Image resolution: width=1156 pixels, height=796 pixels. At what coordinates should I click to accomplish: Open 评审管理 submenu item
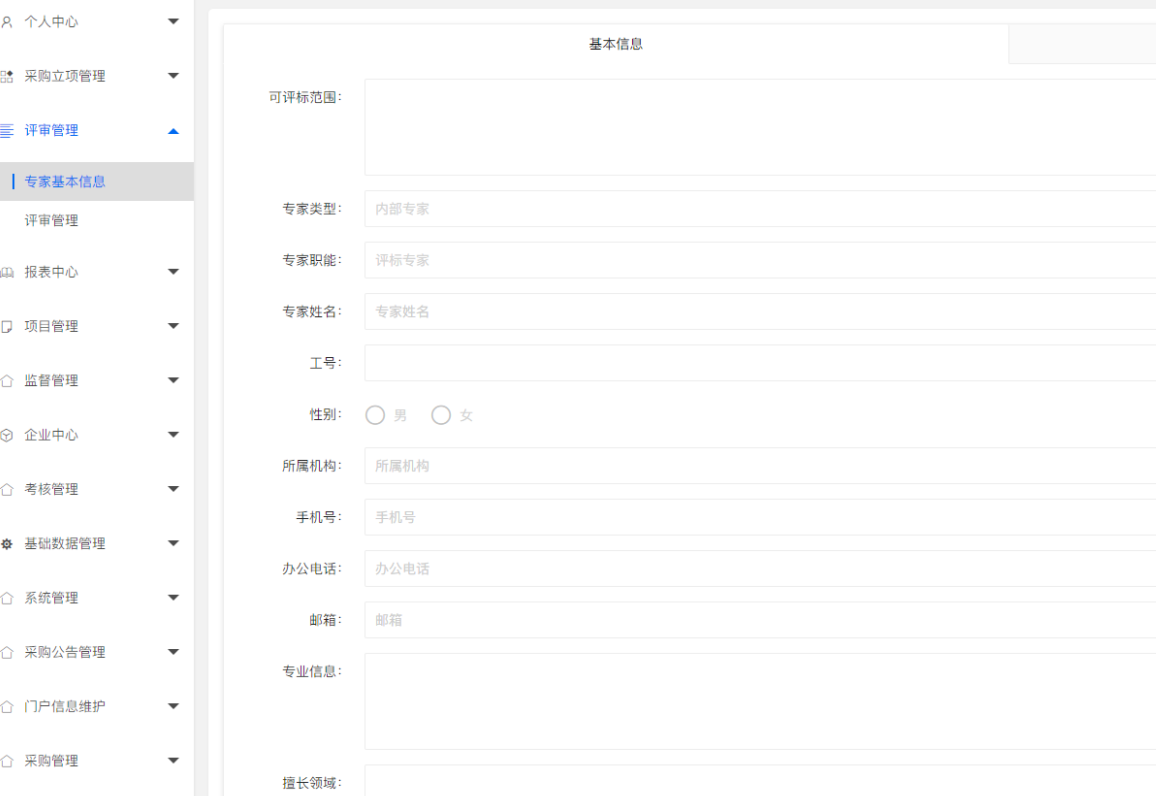click(97, 220)
